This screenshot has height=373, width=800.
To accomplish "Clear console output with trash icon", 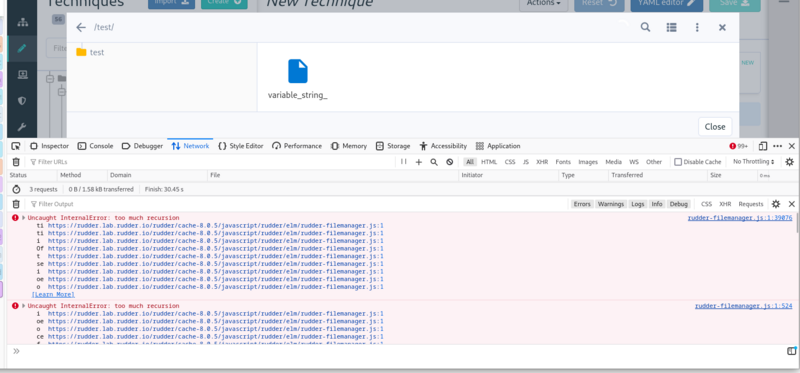I will [16, 204].
